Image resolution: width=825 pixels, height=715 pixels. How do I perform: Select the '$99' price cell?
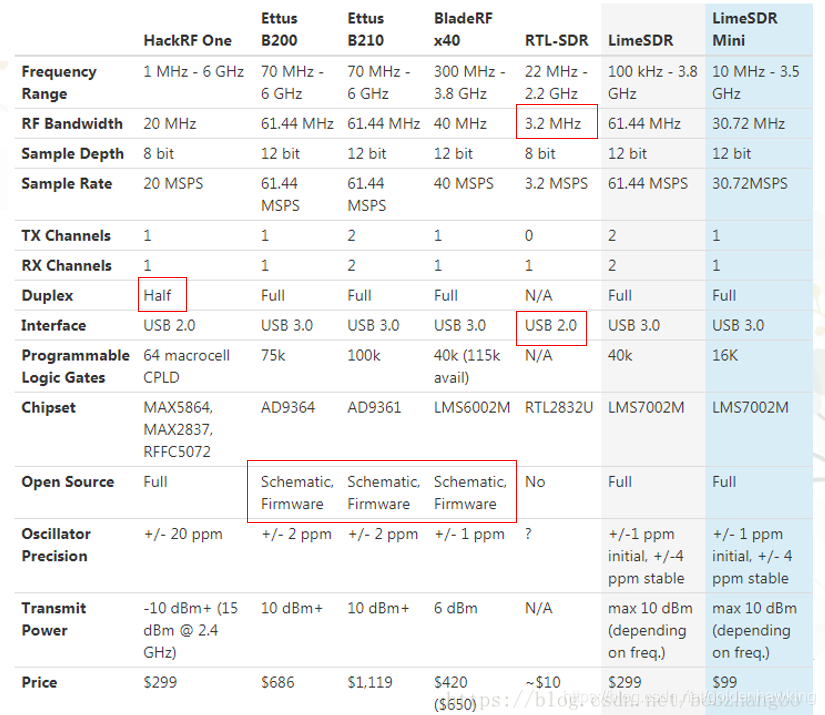tap(725, 683)
